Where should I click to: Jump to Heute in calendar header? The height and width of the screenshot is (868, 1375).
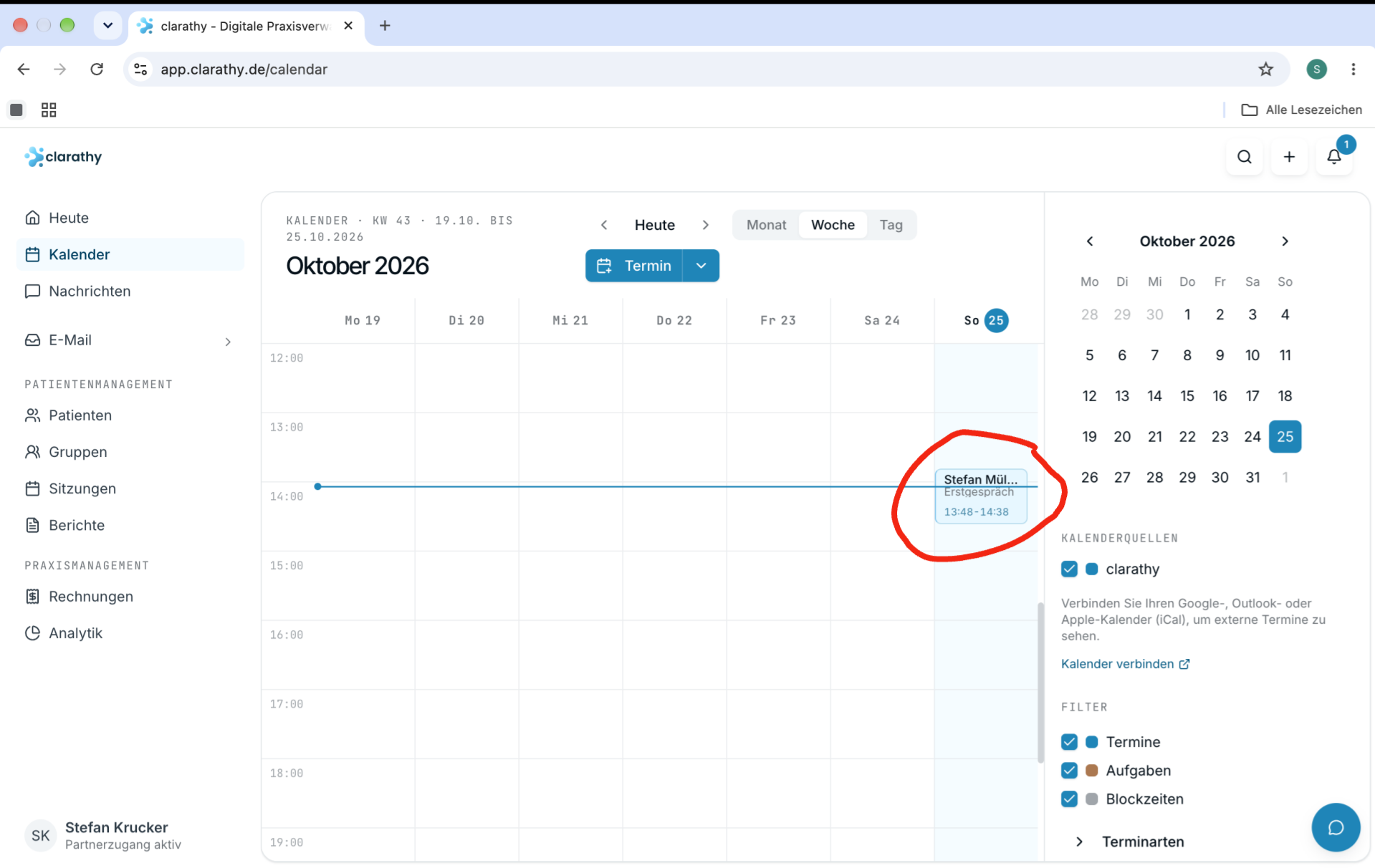coord(654,225)
